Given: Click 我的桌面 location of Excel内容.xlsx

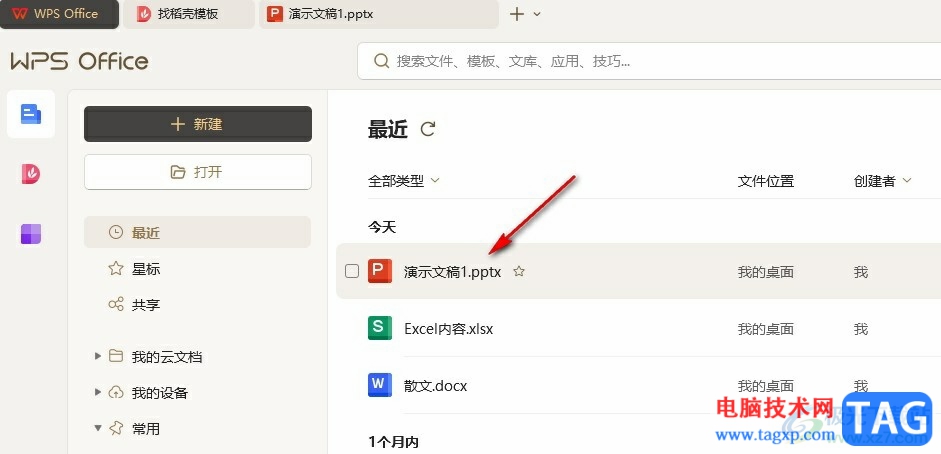Looking at the screenshot, I should point(766,329).
